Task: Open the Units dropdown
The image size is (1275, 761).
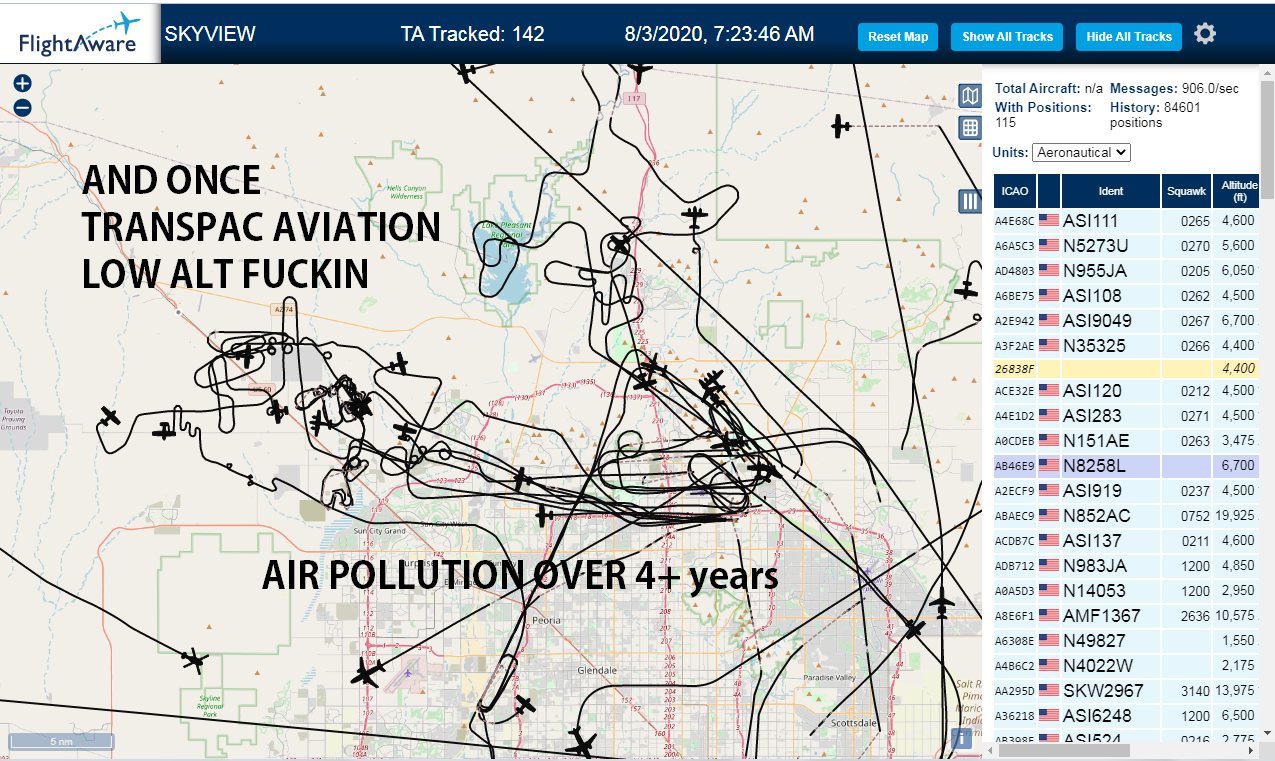Action: (1082, 152)
